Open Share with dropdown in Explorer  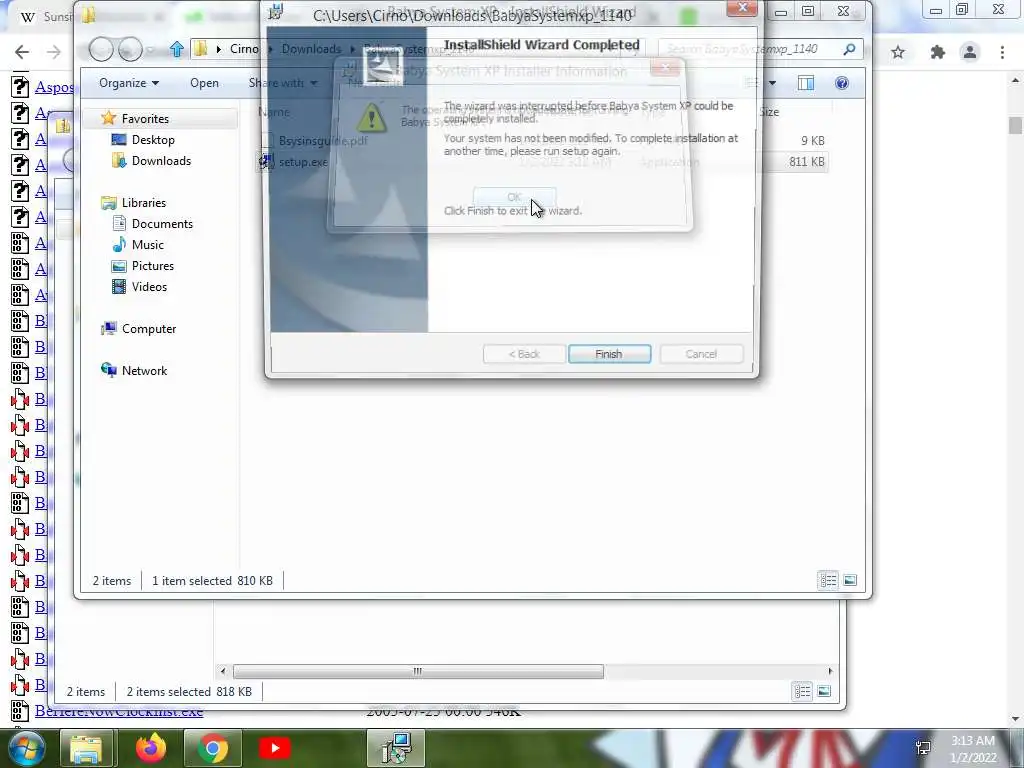(282, 83)
